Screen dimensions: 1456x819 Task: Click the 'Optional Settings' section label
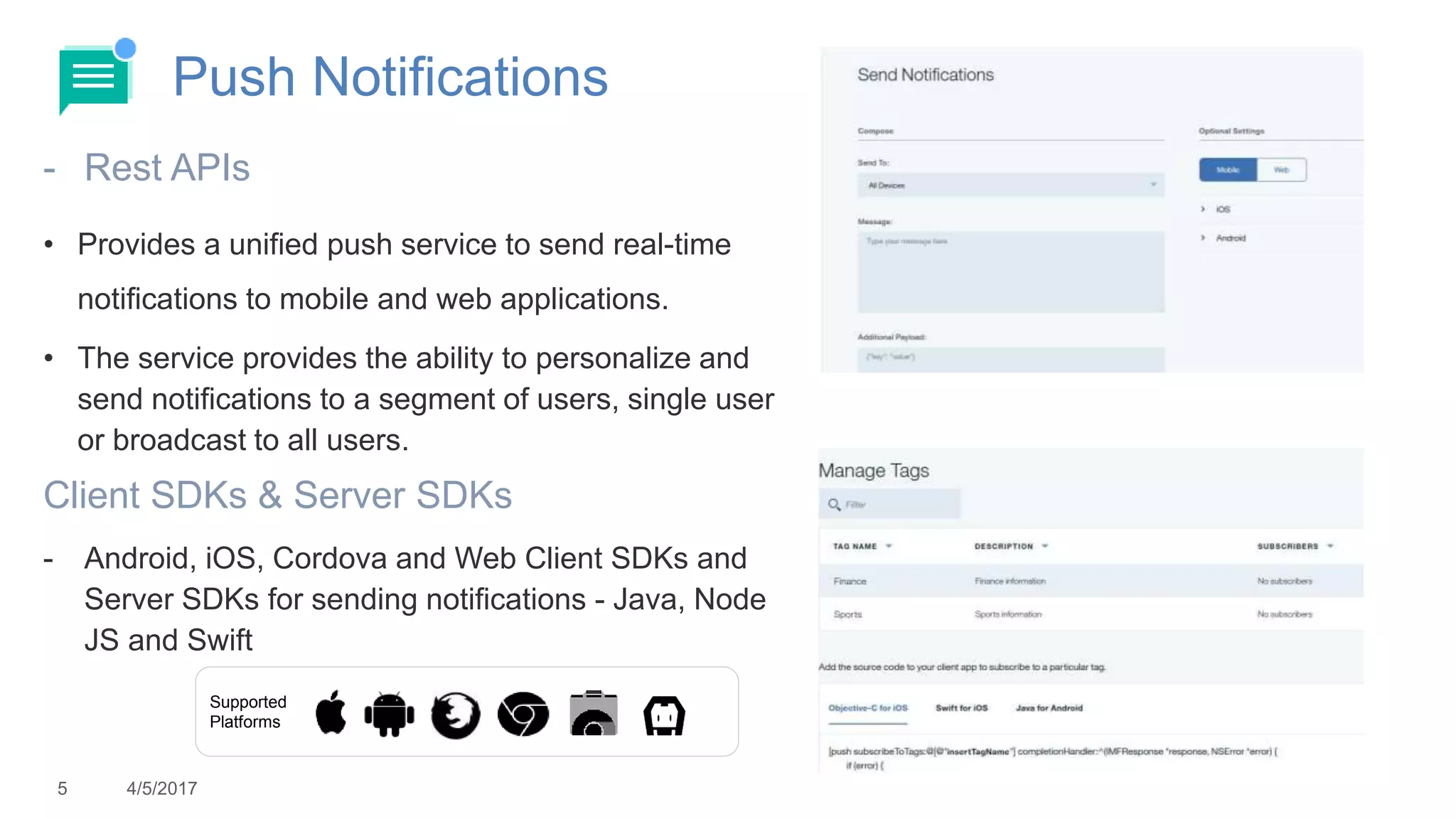(x=1231, y=131)
